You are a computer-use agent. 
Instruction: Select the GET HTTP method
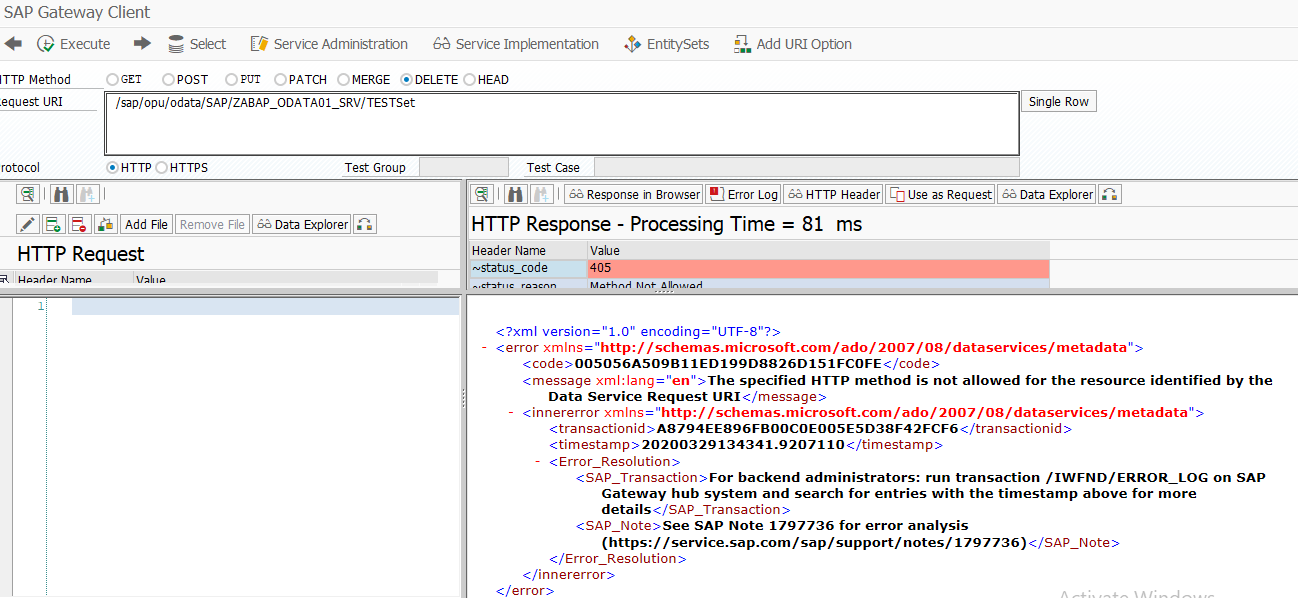pyautogui.click(x=112, y=80)
